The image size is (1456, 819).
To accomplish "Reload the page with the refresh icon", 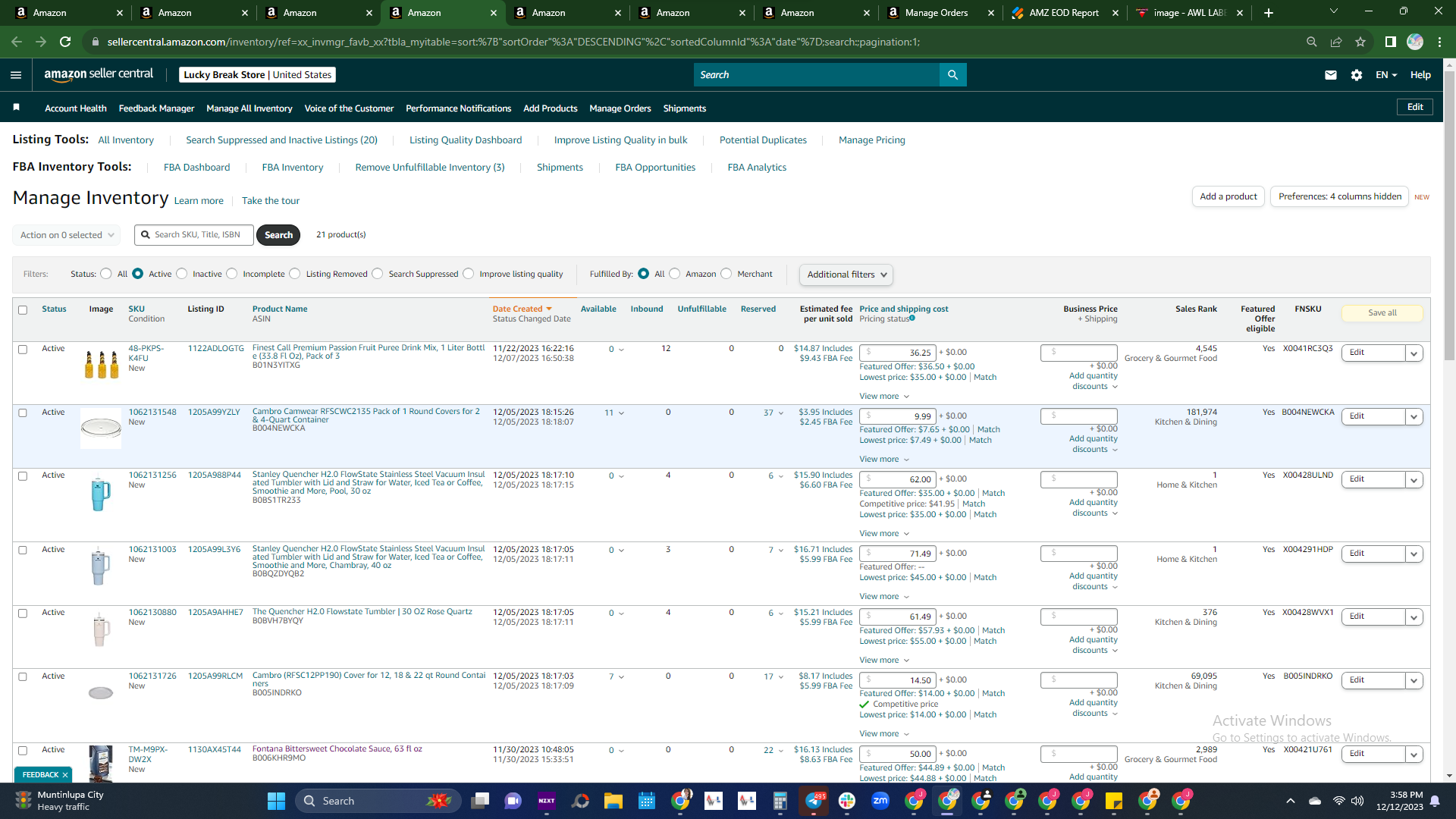I will click(65, 42).
